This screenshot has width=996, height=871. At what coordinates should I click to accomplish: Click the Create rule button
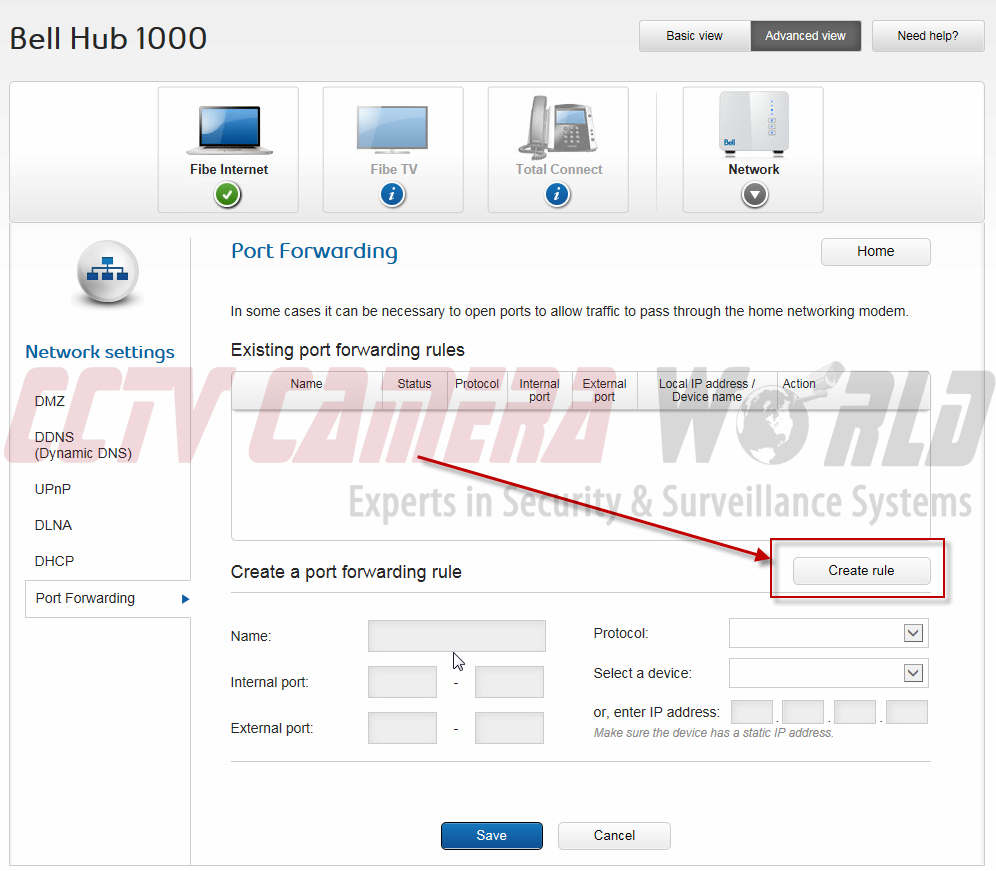click(x=861, y=571)
